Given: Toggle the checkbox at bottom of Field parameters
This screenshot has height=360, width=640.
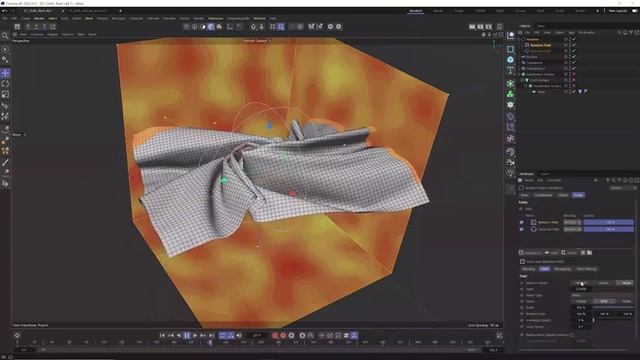Looking at the screenshot, I should (x=572, y=335).
